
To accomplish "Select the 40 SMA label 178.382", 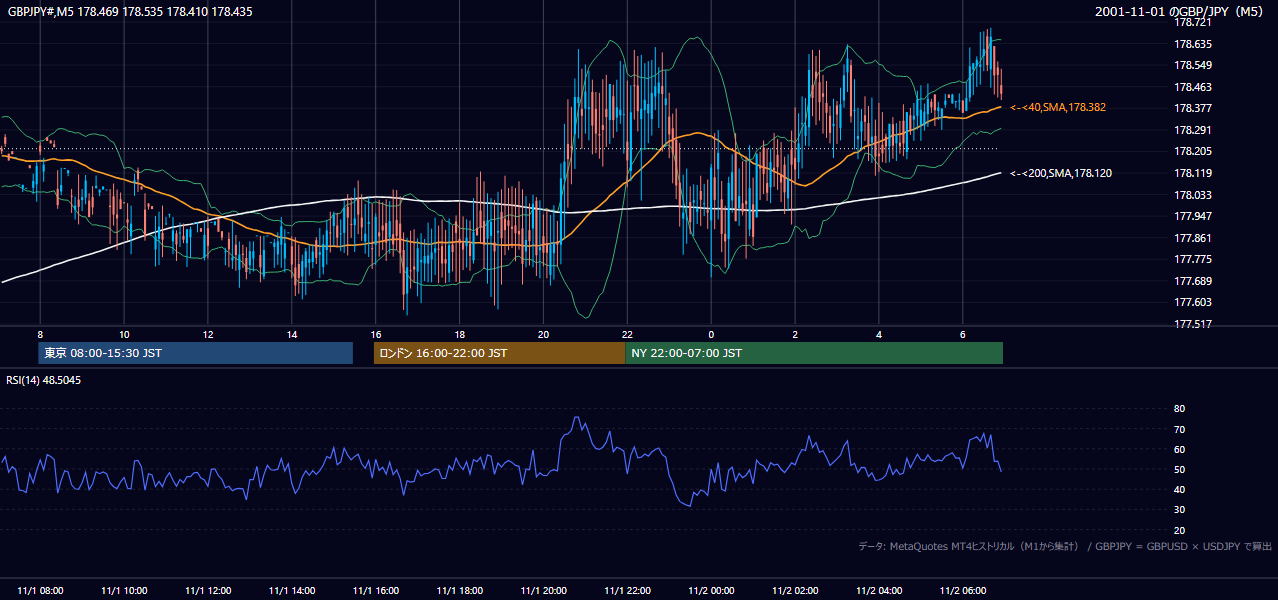I will click(x=1058, y=107).
